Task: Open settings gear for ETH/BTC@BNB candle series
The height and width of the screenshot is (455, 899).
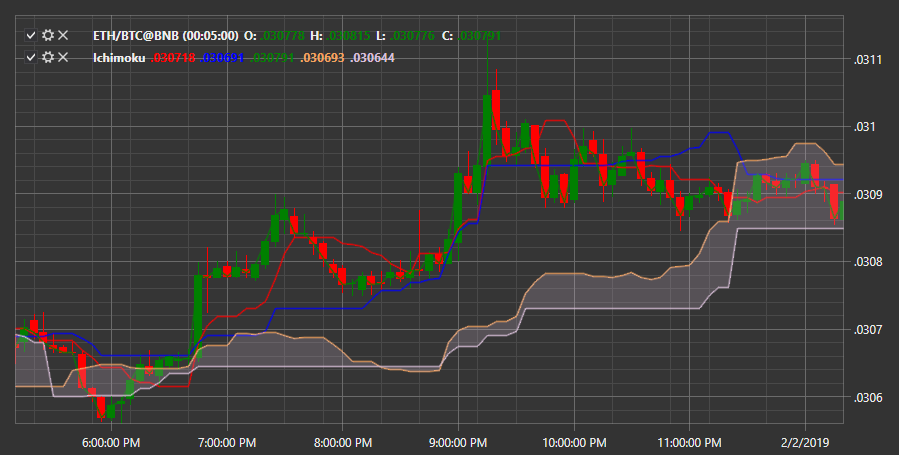Action: (x=48, y=36)
